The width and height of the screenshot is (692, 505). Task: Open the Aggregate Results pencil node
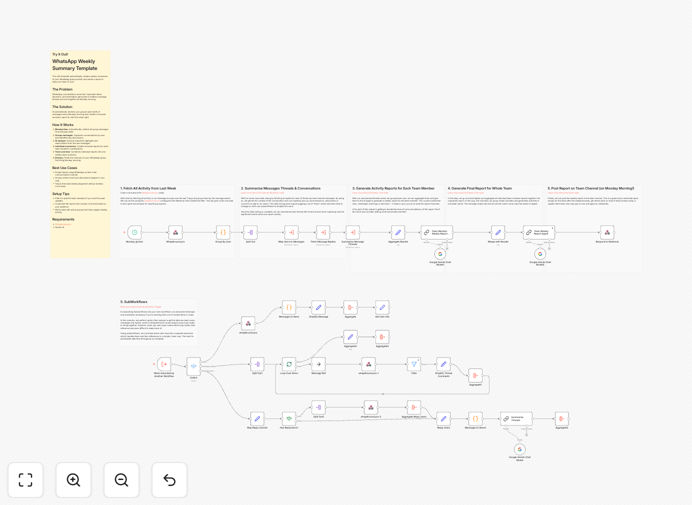coord(398,232)
